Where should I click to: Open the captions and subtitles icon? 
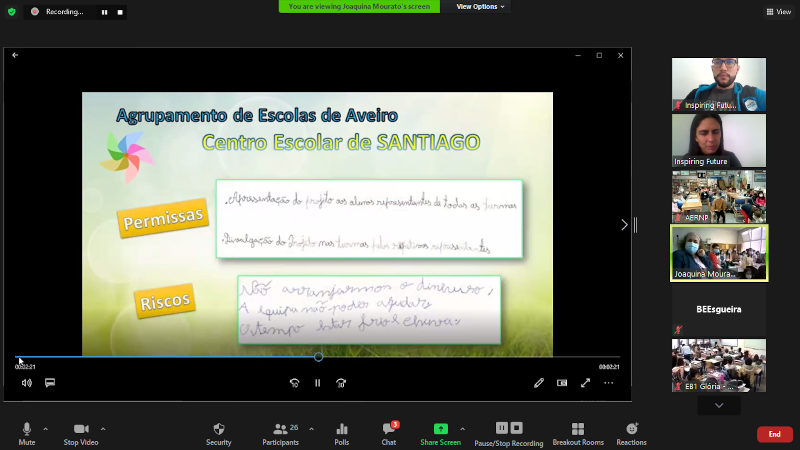(x=50, y=383)
